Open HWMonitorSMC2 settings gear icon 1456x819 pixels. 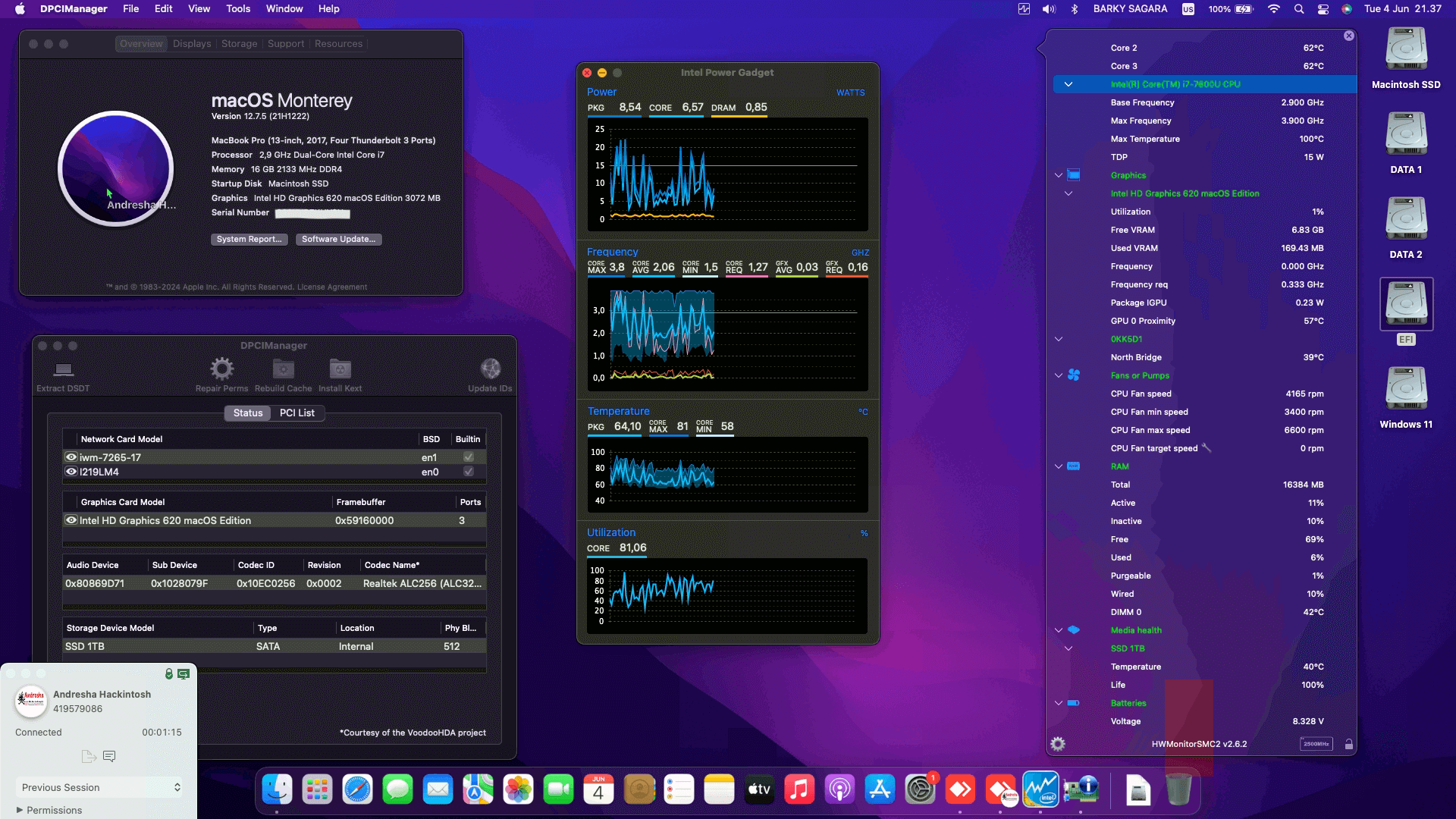pos(1058,744)
